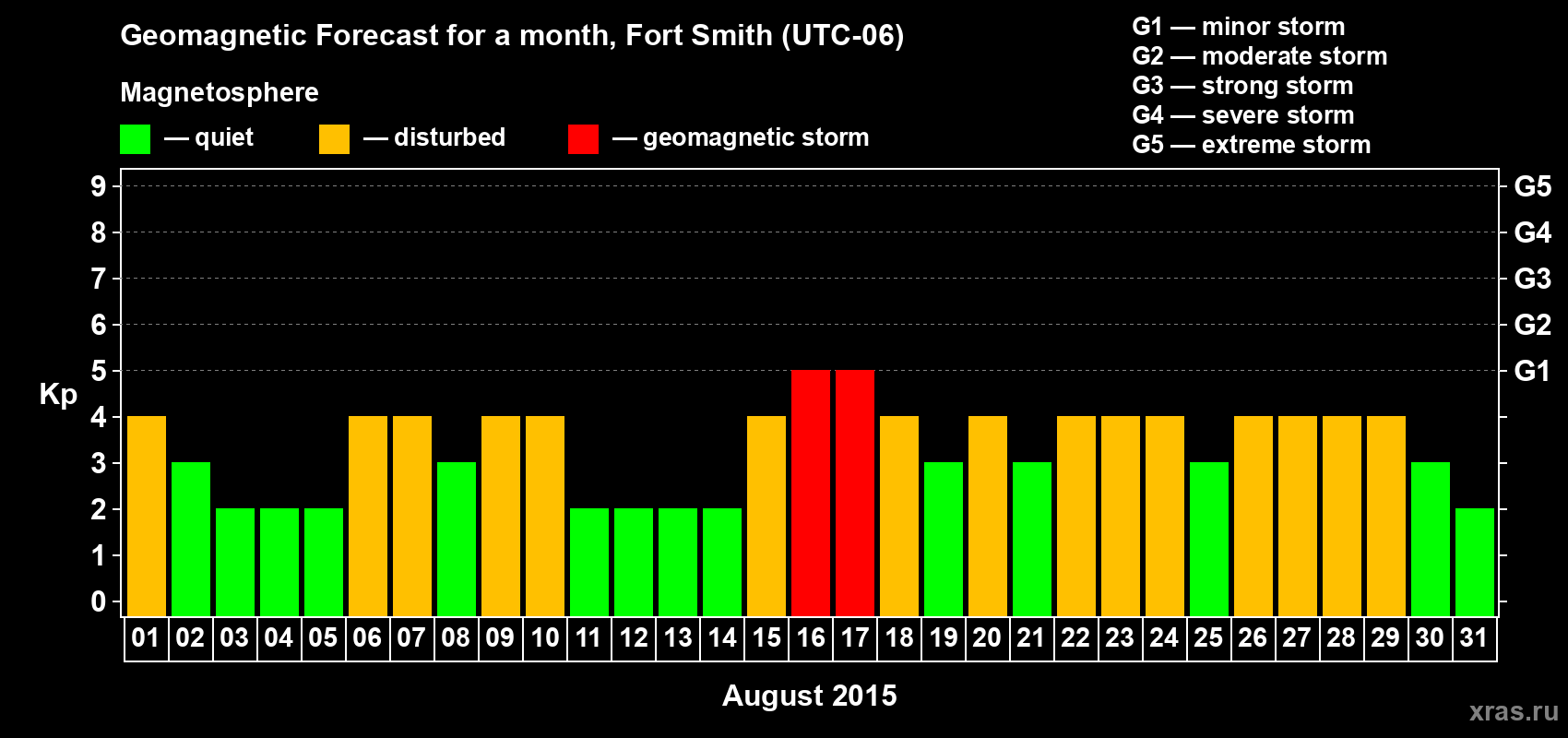
Task: Select the green bar for day 21
Action: coord(1032,540)
